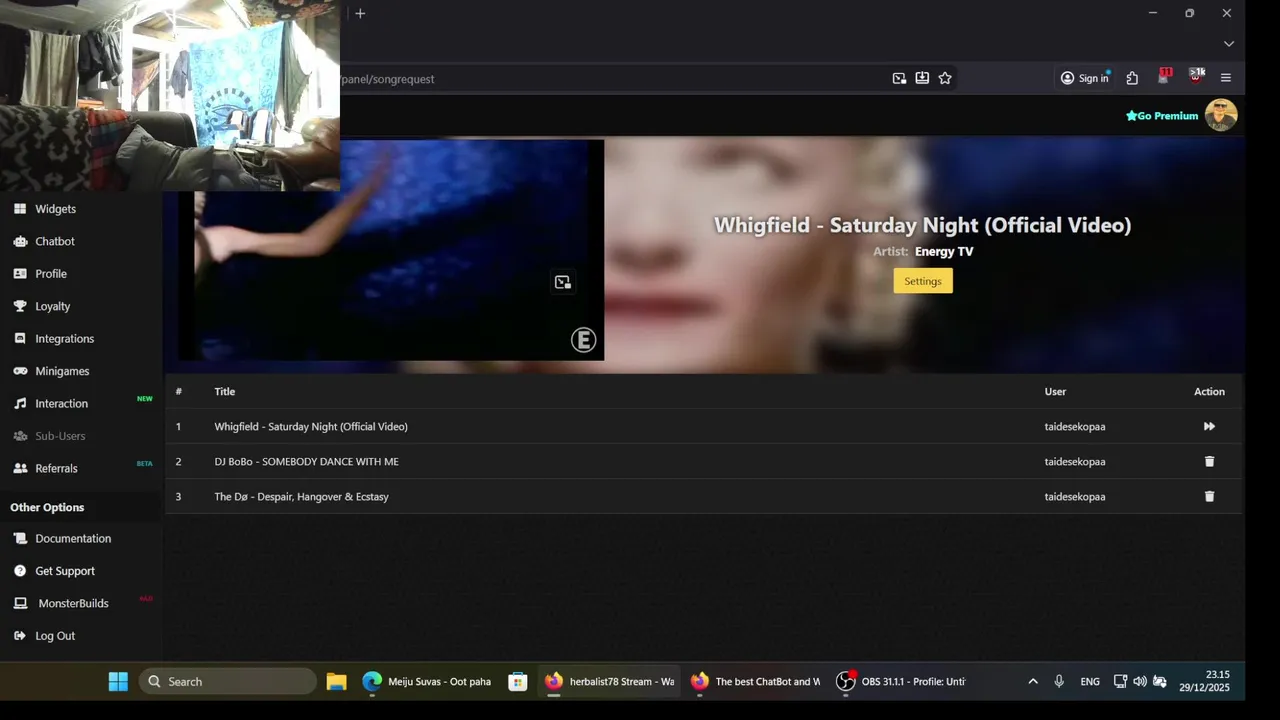
Task: Open File Explorer from taskbar
Action: (336, 681)
